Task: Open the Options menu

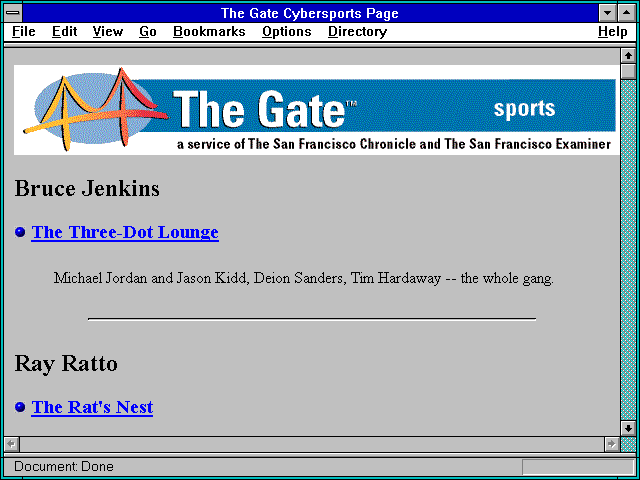Action: [x=287, y=31]
